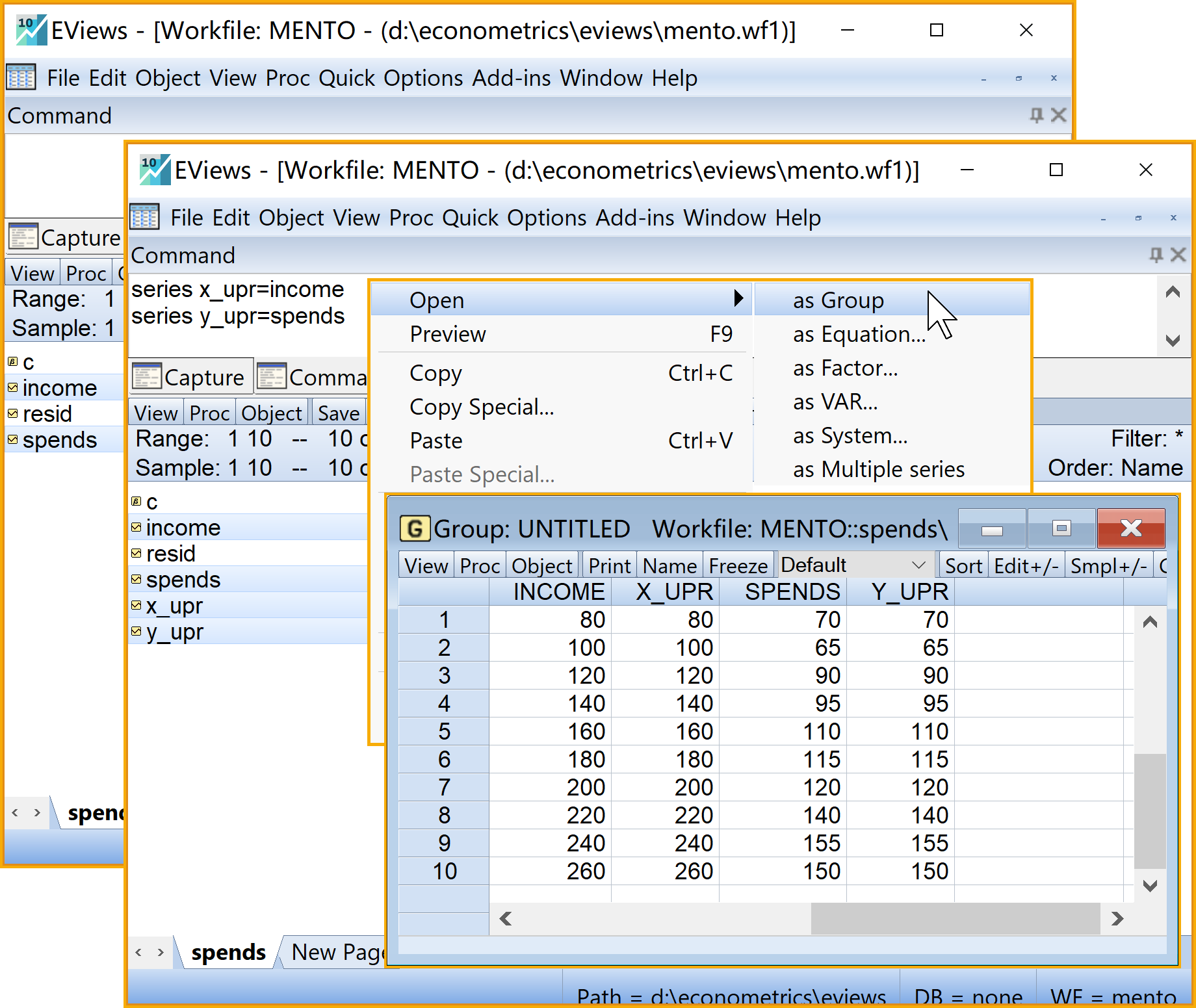Select 'as Equation...' in the submenu
Screen dimensions: 1196x1008
tap(858, 335)
